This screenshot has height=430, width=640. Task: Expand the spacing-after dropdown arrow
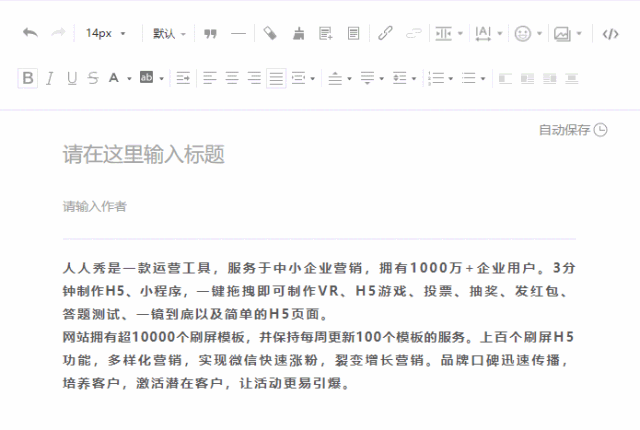coord(382,79)
